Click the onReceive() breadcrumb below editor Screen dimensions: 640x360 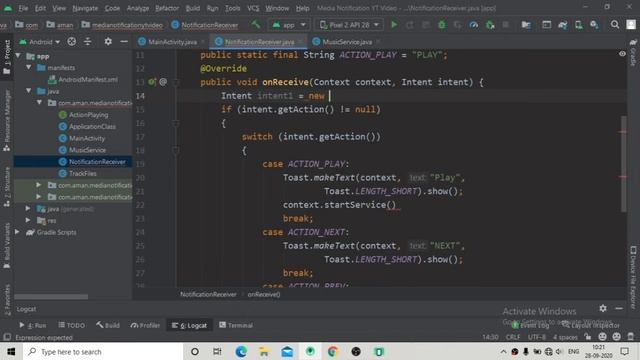point(264,294)
